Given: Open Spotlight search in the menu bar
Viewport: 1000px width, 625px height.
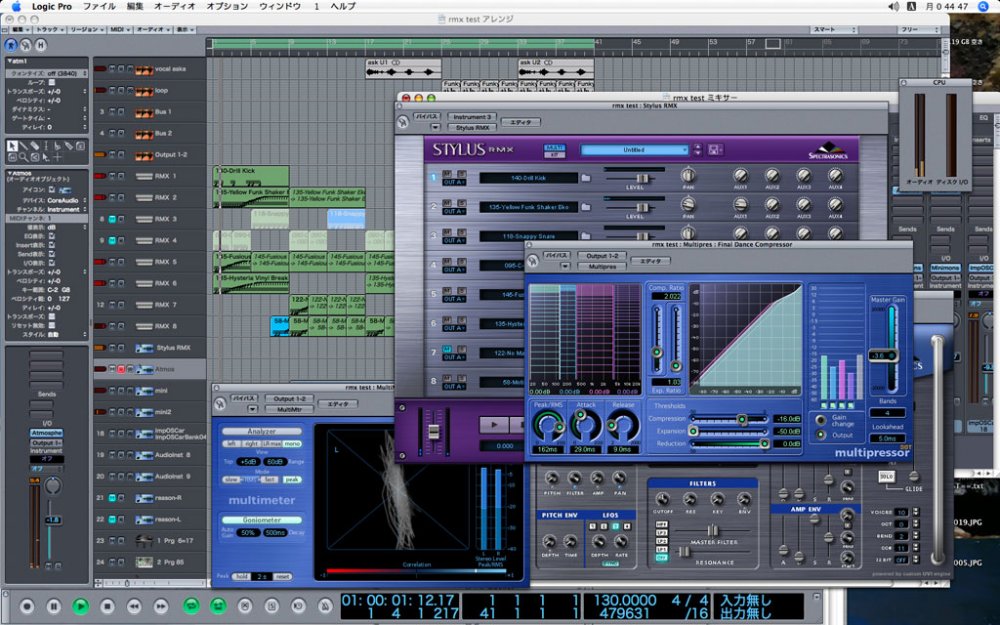Looking at the screenshot, I should click(983, 6).
